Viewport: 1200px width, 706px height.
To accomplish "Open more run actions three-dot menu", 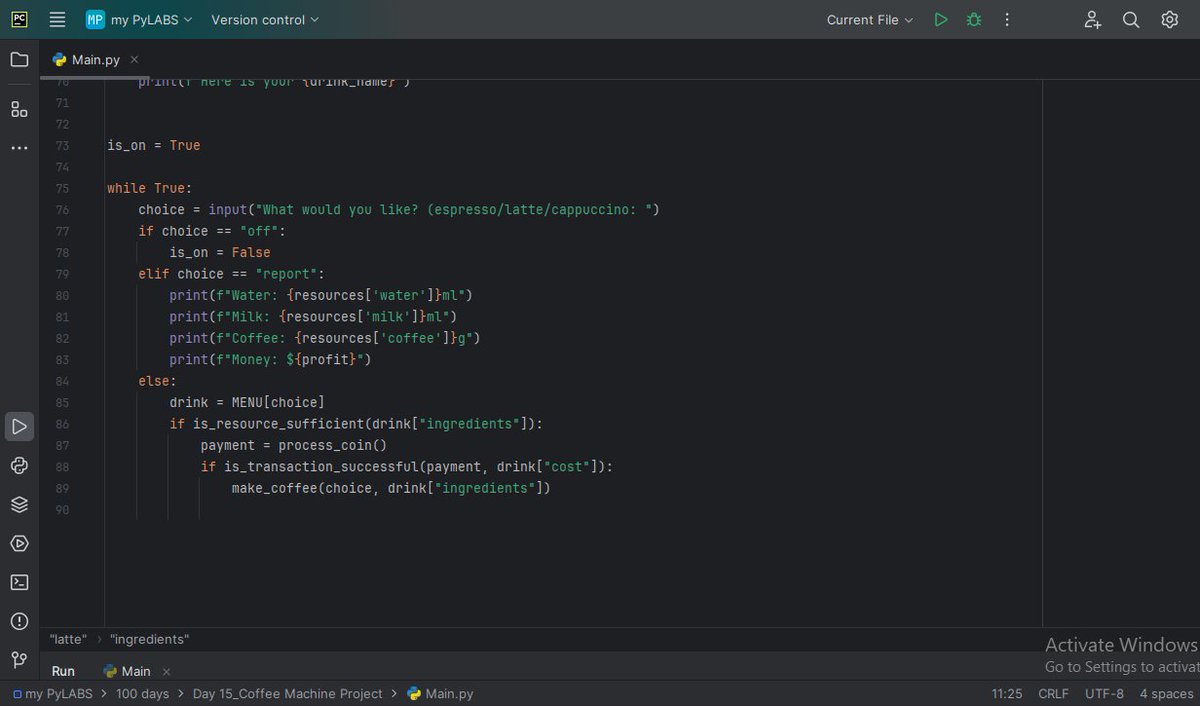I will pos(1007,20).
